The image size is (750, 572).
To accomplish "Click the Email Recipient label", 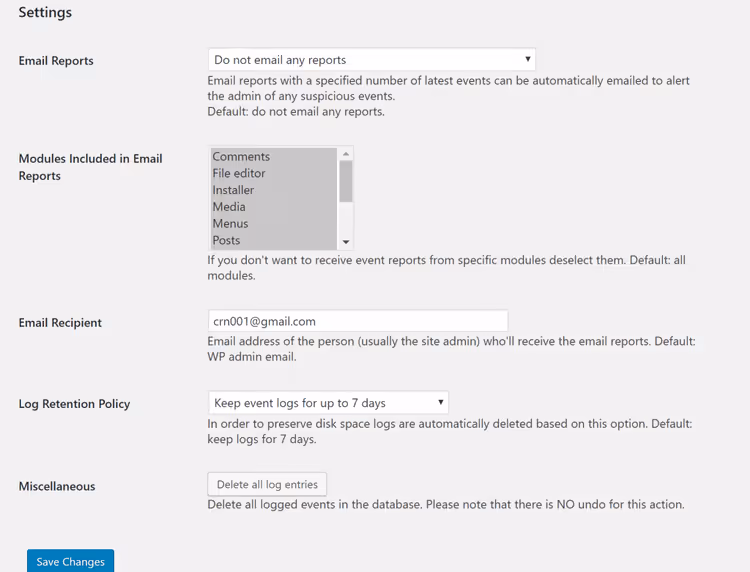I will [x=60, y=323].
